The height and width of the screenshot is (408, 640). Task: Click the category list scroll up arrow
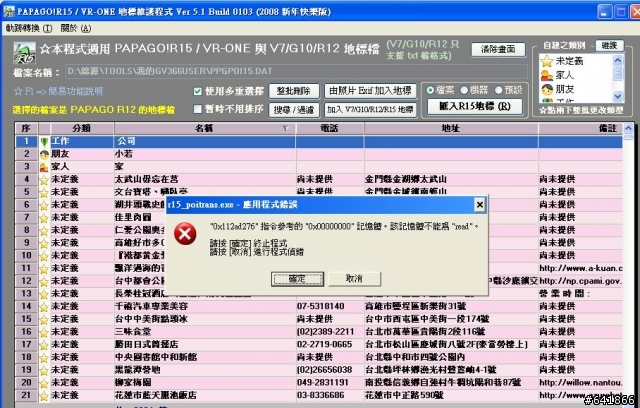pyautogui.click(x=618, y=60)
